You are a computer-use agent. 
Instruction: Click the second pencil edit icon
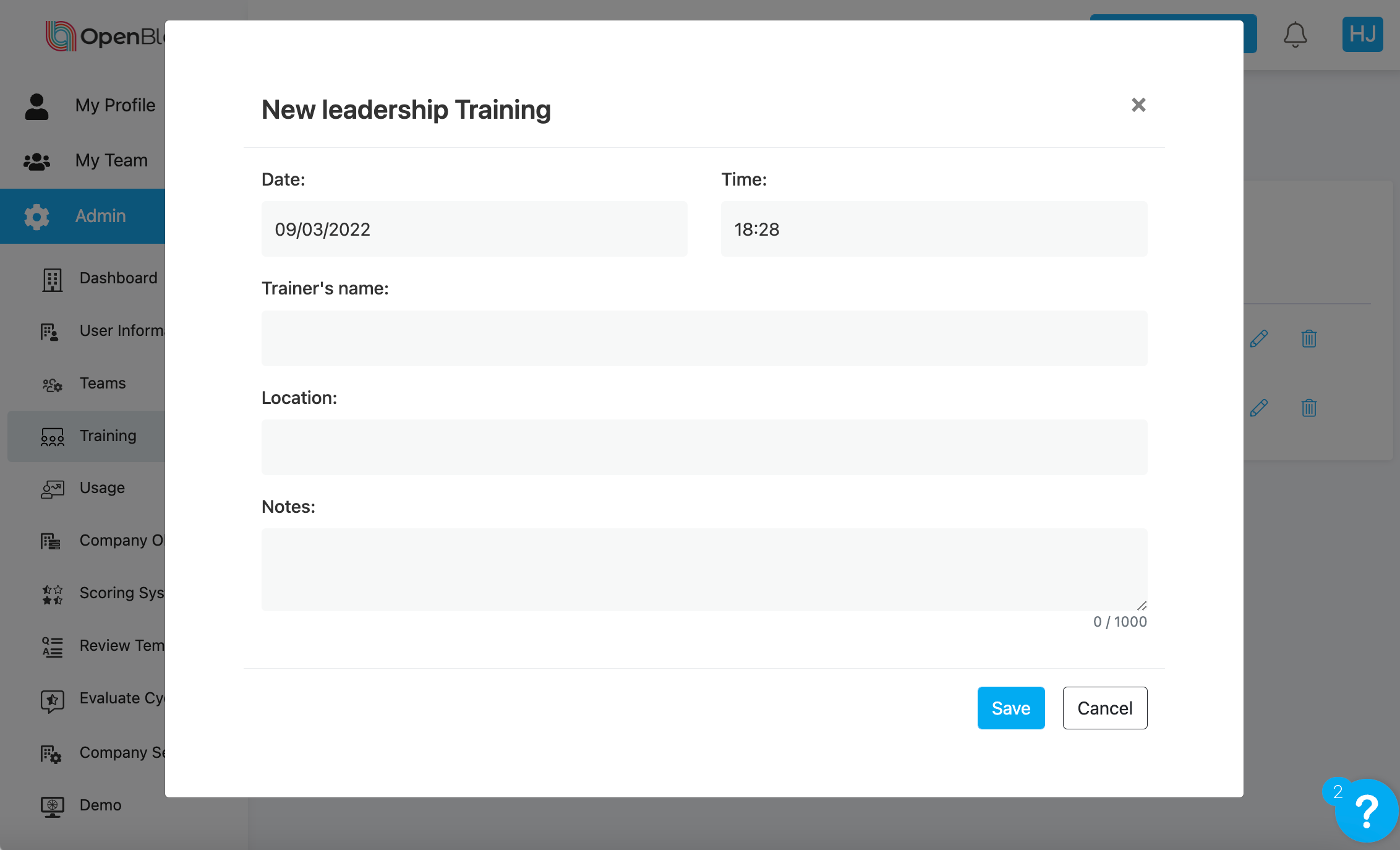[1258, 408]
